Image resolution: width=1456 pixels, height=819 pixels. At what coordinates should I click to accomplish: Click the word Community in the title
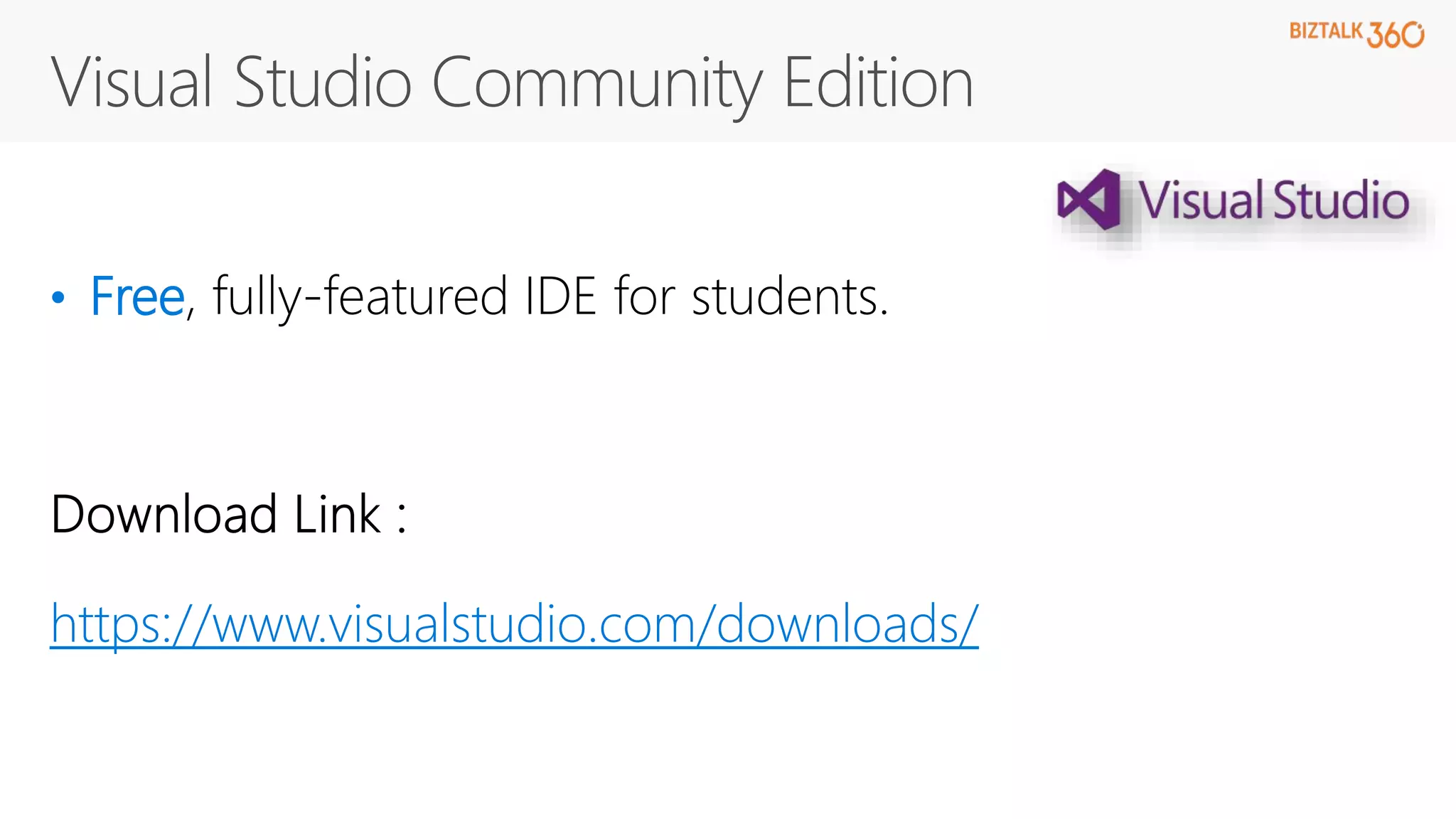597,83
